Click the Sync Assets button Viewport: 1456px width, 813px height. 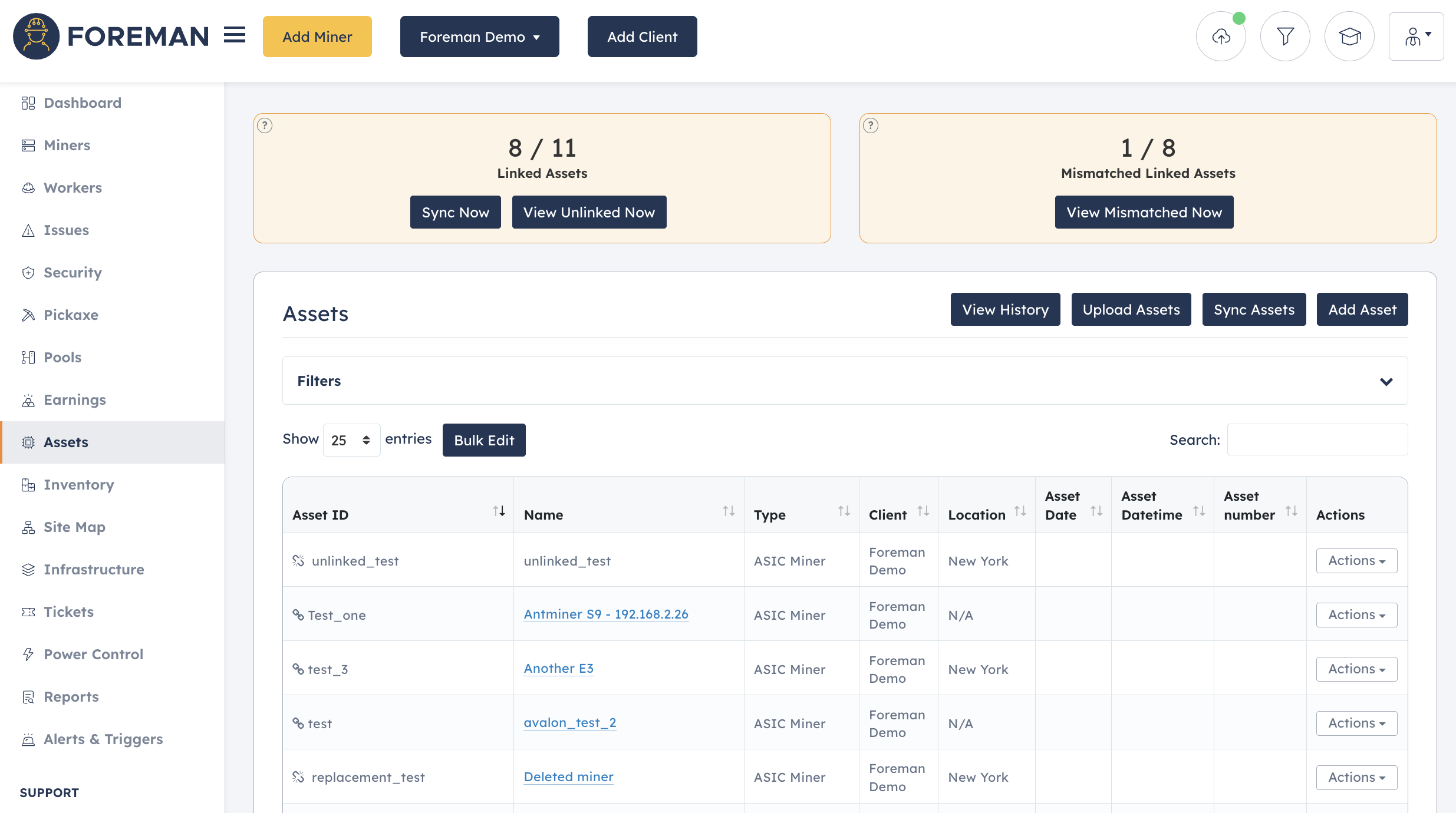(x=1254, y=309)
